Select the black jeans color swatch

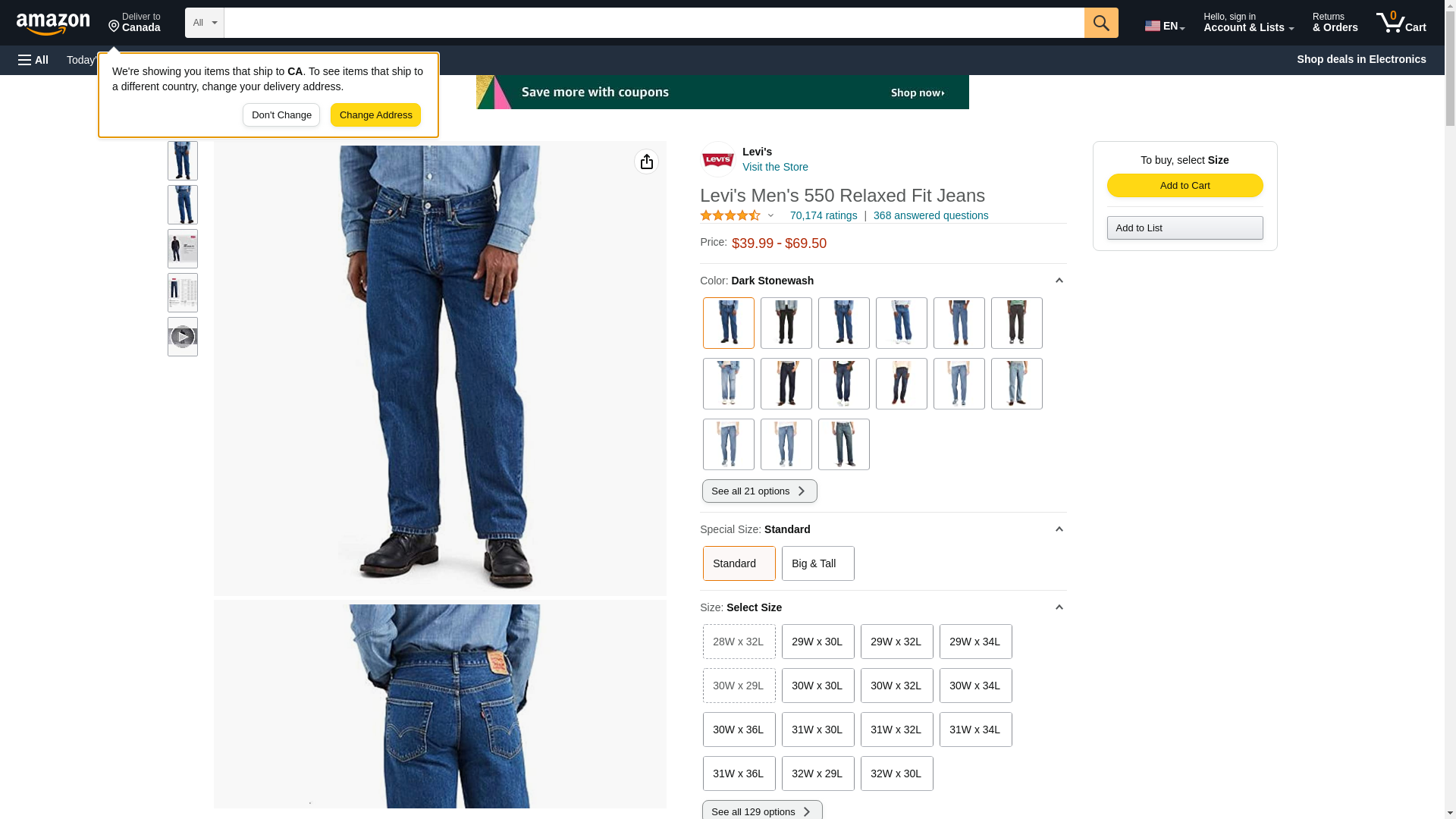pos(786,323)
